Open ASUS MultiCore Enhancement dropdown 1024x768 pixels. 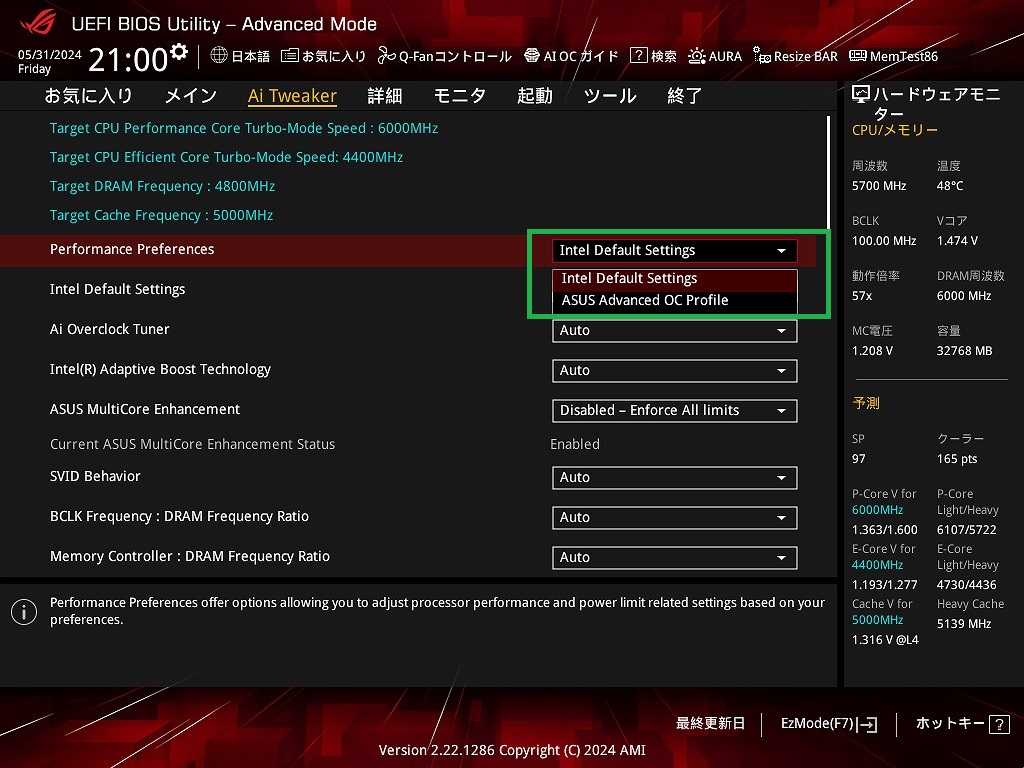[x=675, y=411]
